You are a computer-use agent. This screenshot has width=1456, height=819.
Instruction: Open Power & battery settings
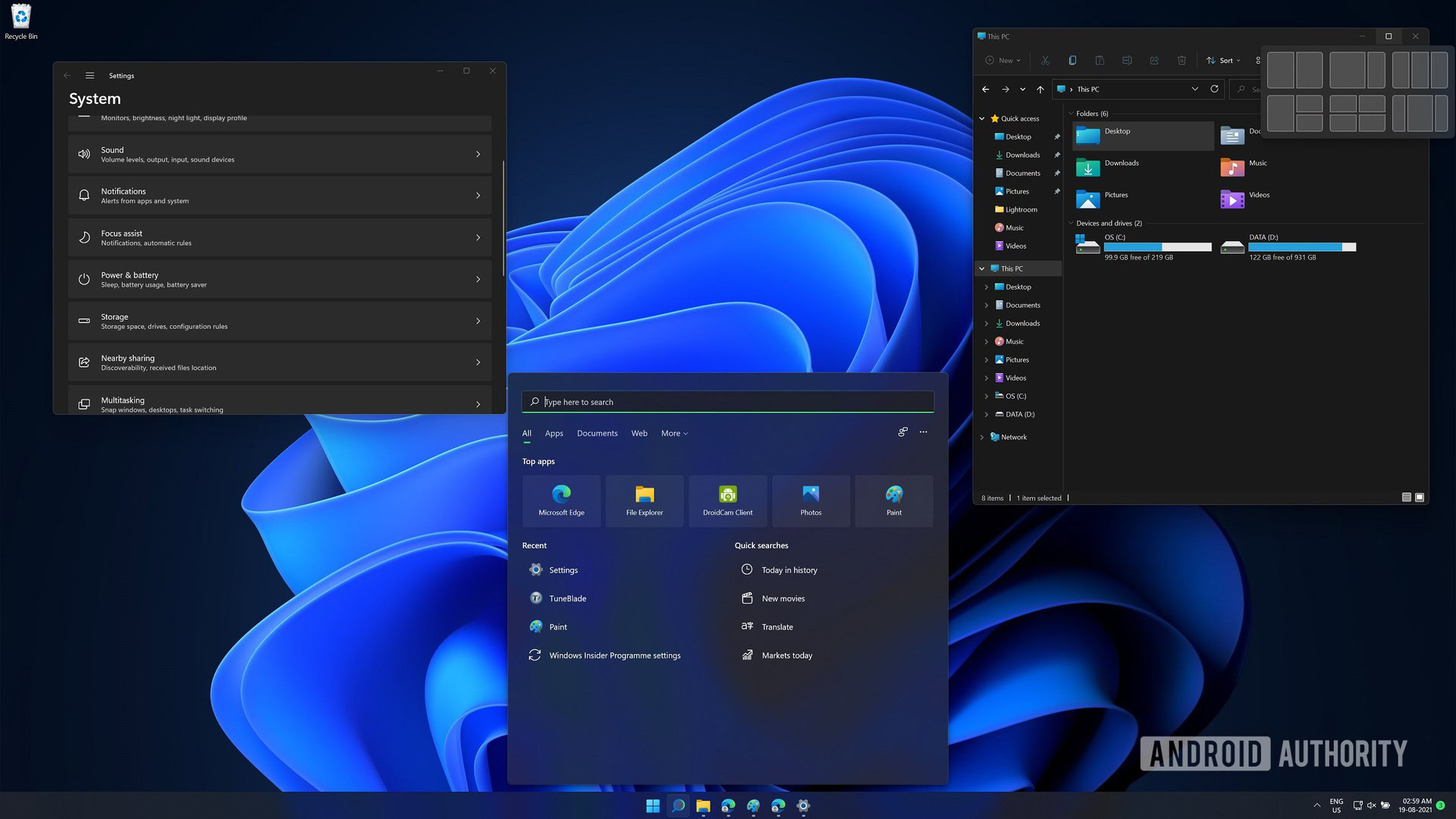coord(279,280)
